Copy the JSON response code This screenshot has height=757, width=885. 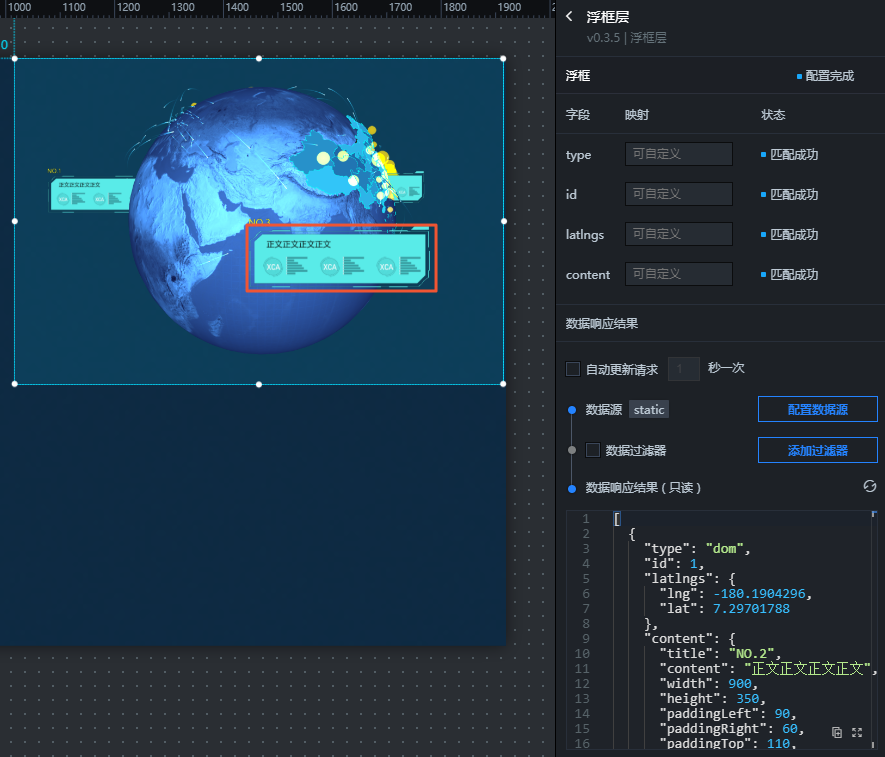point(836,732)
